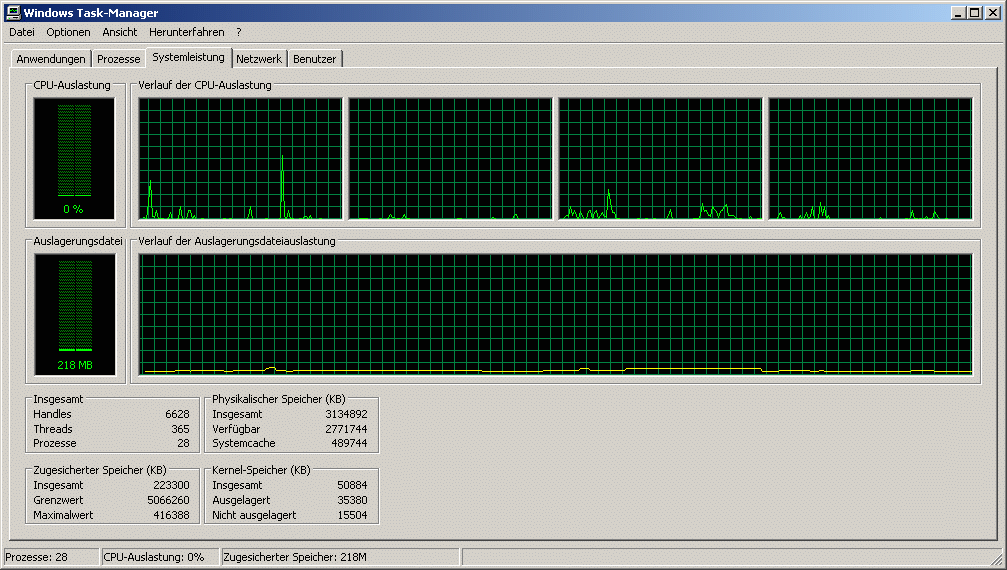Open the Optionen menu
The width and height of the screenshot is (1007, 570).
point(68,32)
